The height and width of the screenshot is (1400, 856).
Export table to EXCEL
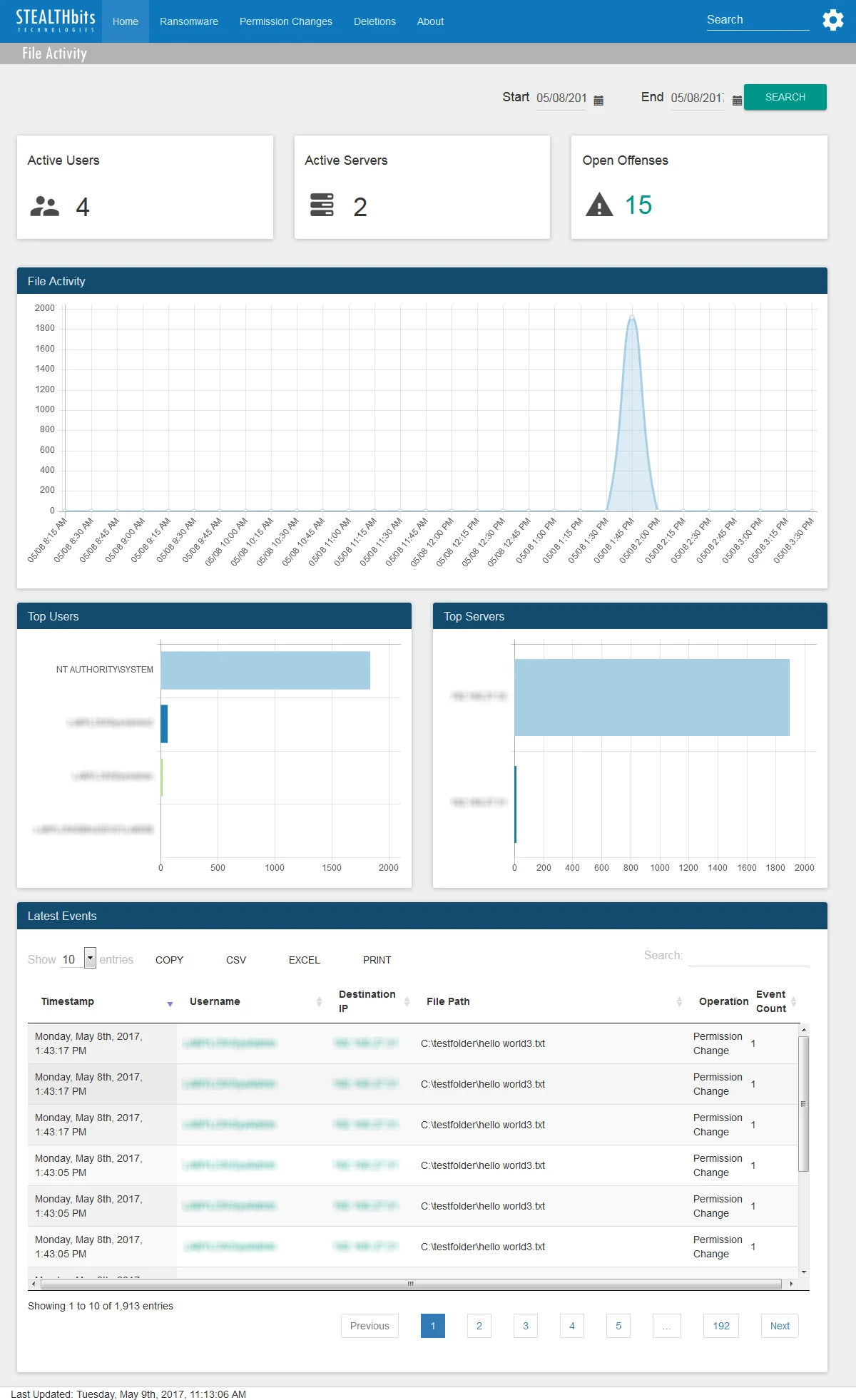point(305,960)
